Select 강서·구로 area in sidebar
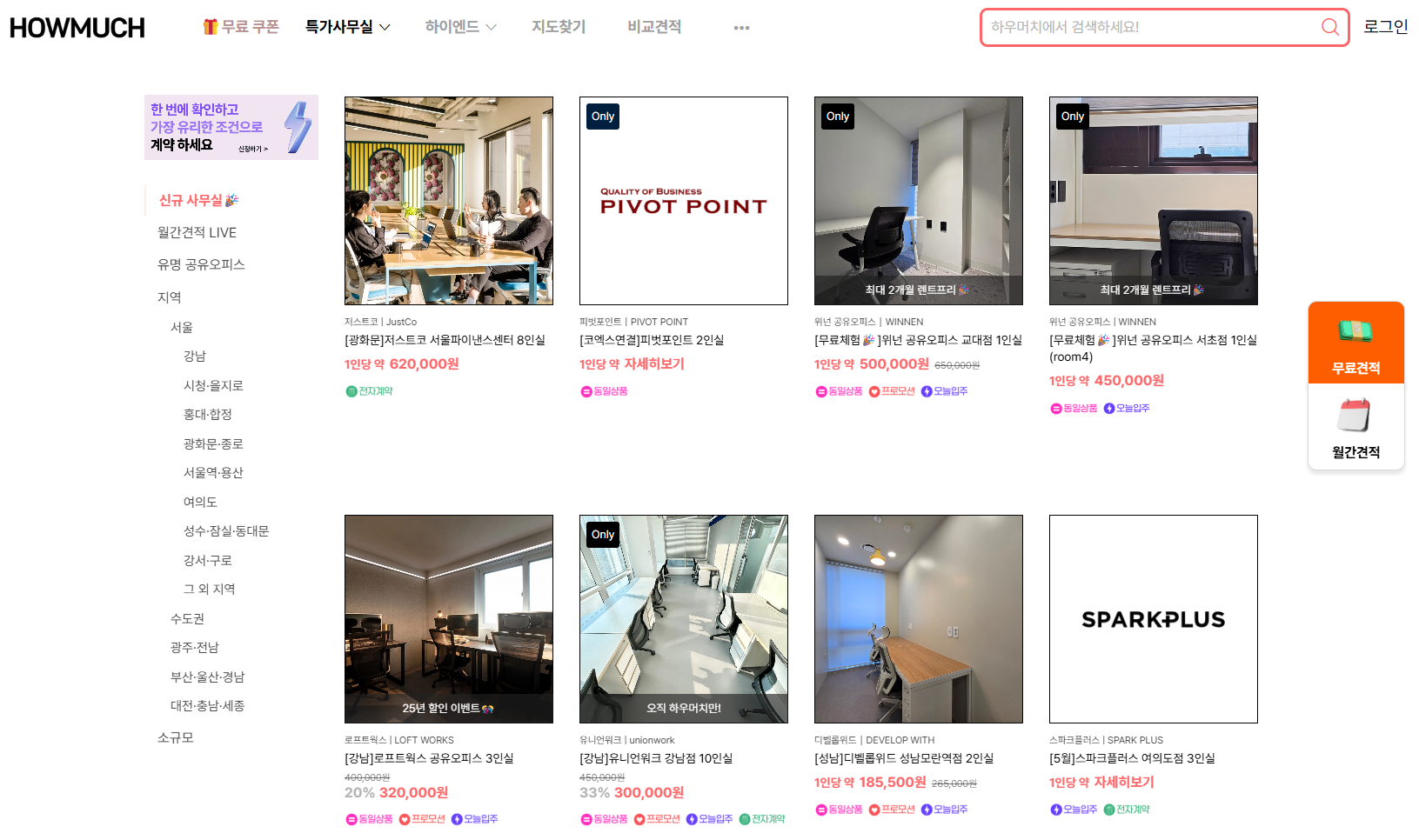The image size is (1419, 840). 208,560
